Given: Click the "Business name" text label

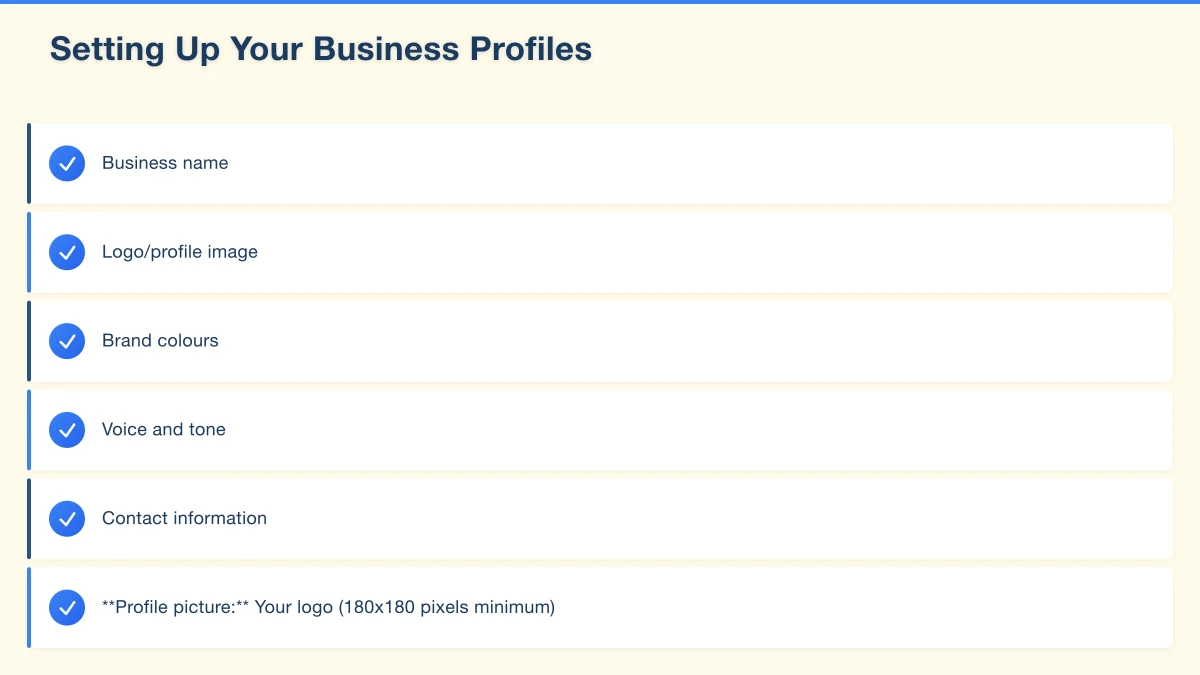Looking at the screenshot, I should pyautogui.click(x=165, y=163).
